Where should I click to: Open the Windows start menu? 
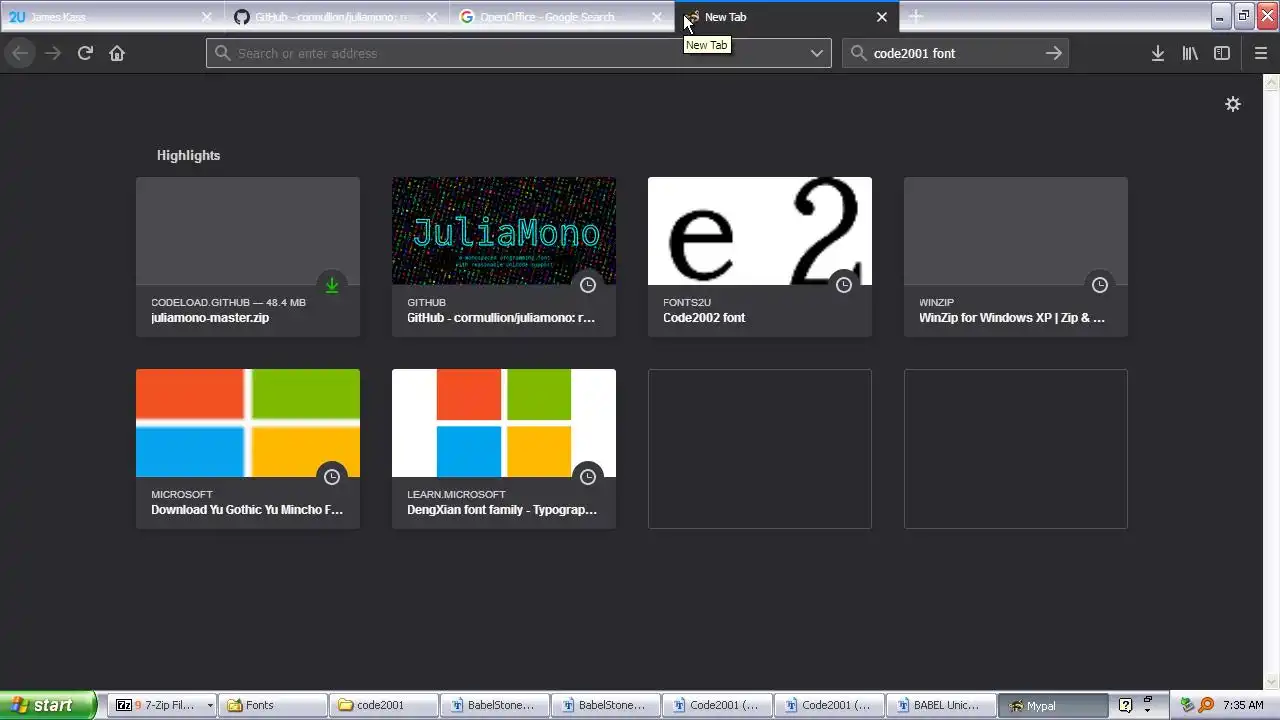(48, 705)
